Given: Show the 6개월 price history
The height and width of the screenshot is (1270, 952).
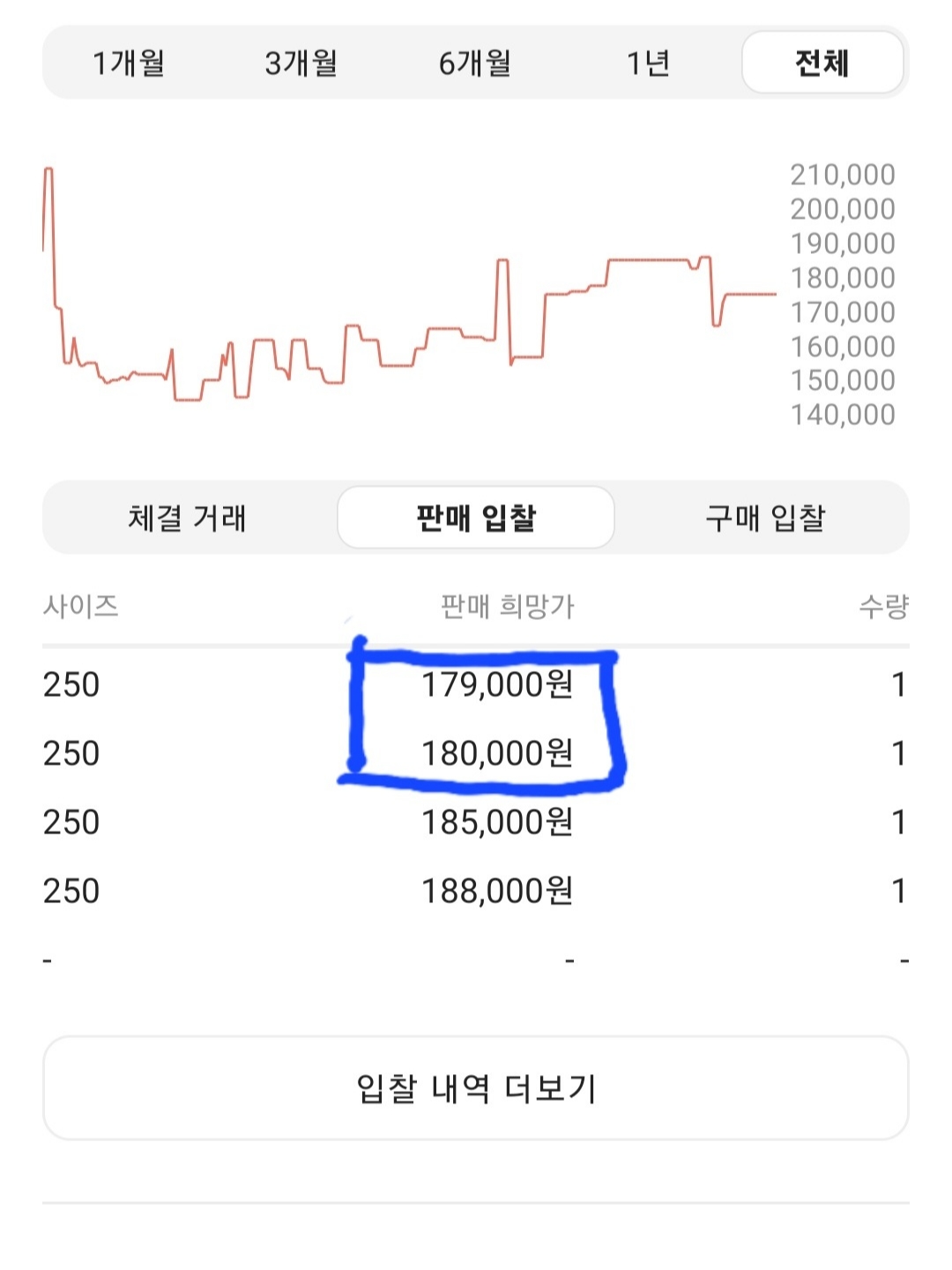Looking at the screenshot, I should coord(475,63).
